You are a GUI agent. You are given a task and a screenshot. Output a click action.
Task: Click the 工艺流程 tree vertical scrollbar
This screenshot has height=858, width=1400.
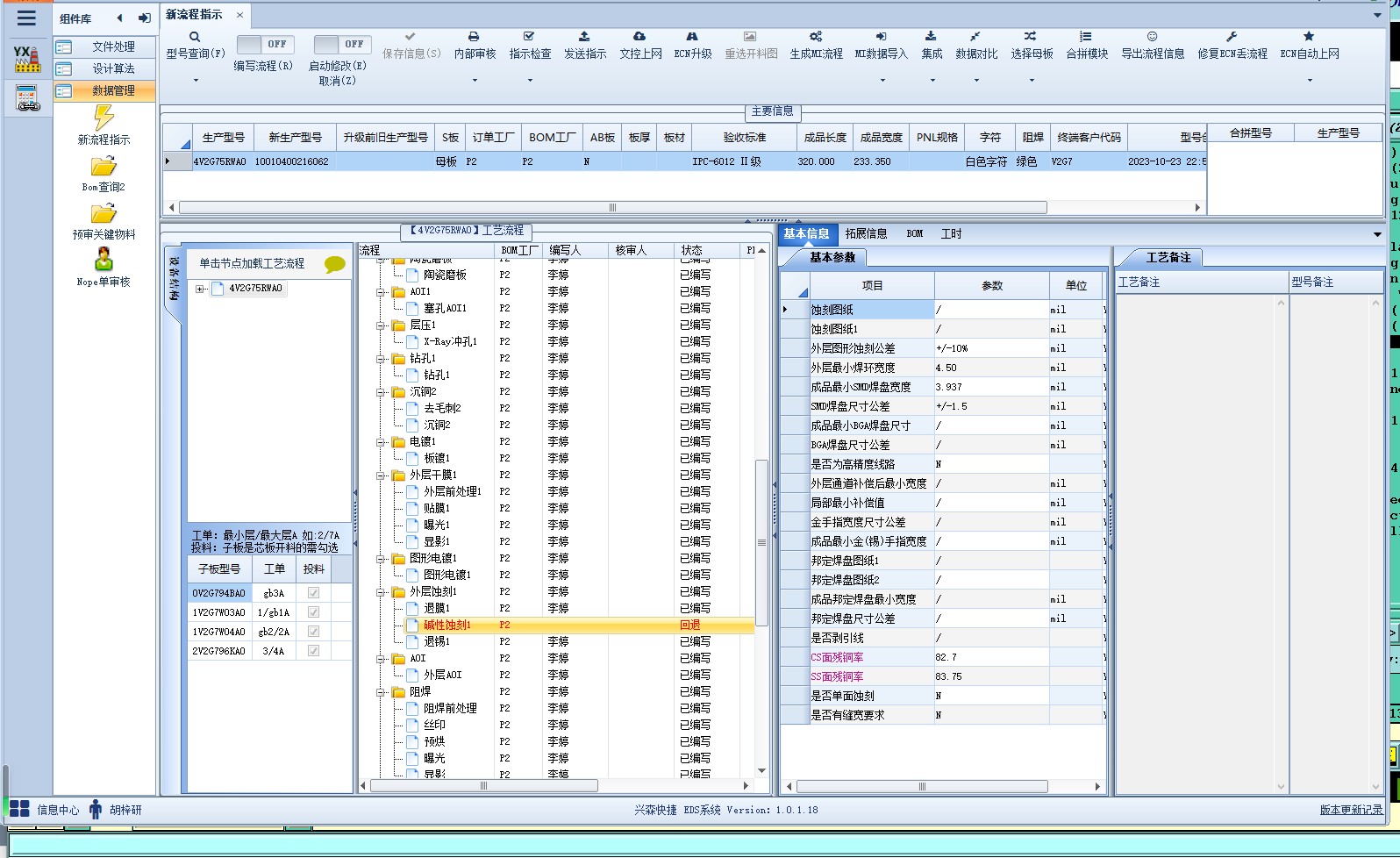(x=761, y=542)
